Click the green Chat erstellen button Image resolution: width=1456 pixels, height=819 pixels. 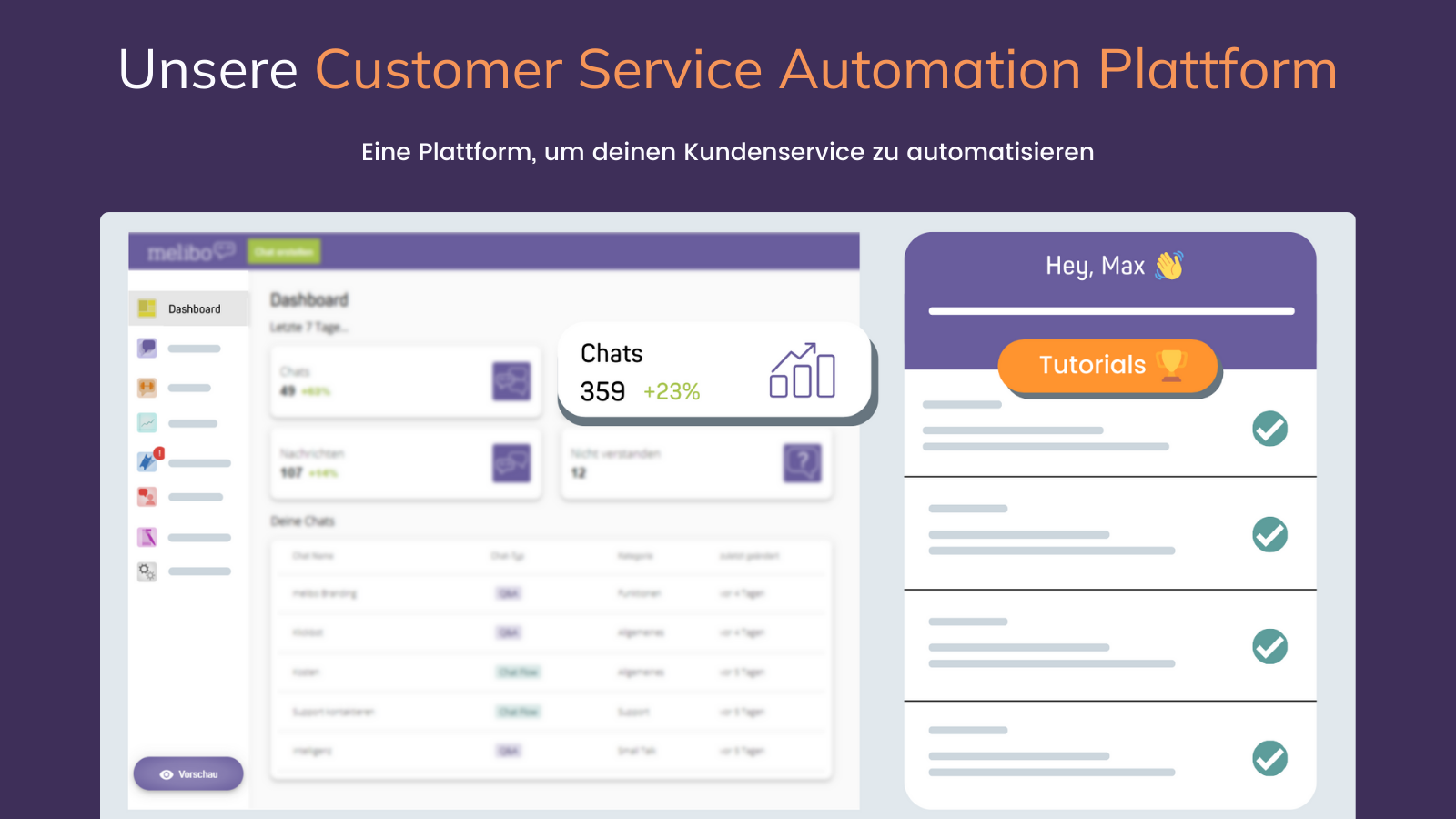284,251
